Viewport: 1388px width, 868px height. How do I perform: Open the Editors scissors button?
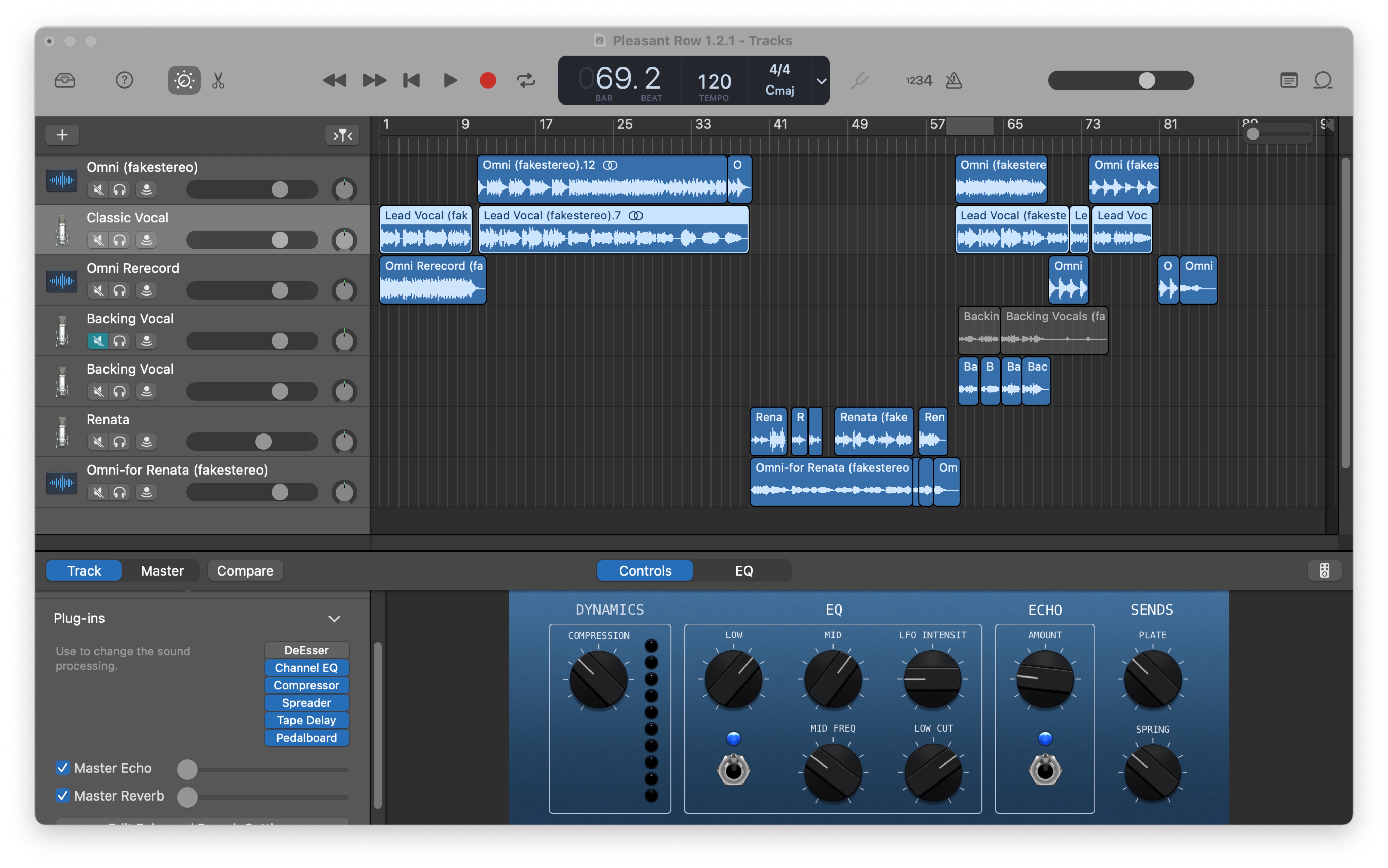(x=218, y=80)
